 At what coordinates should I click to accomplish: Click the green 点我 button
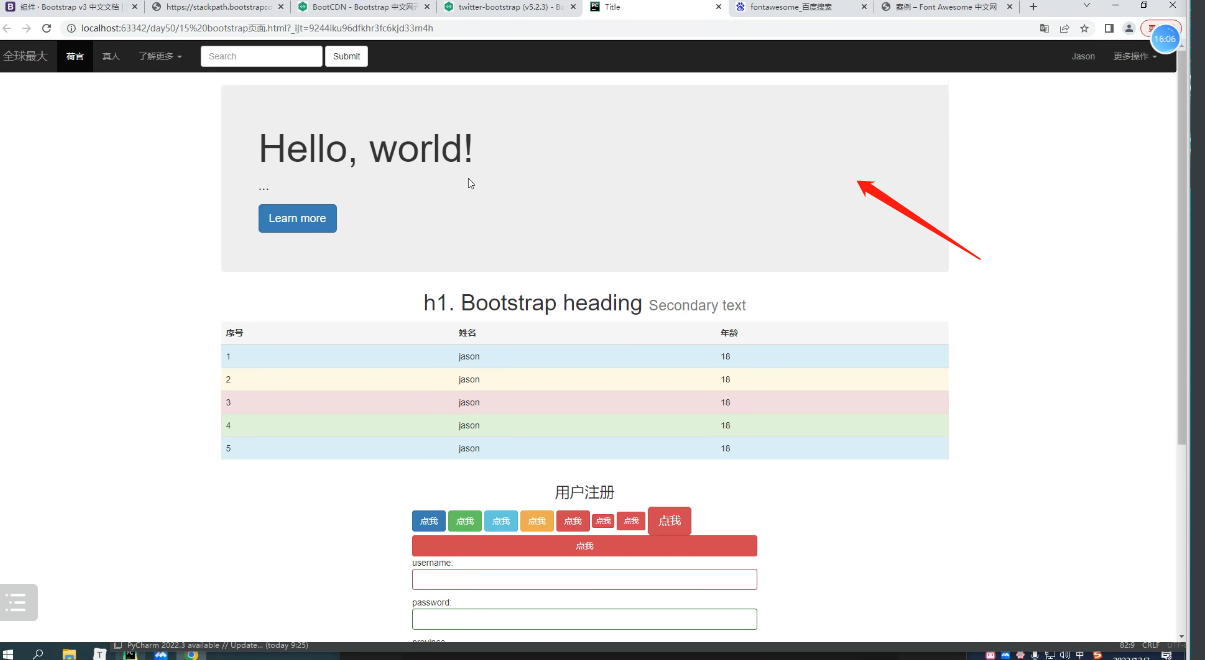464,521
